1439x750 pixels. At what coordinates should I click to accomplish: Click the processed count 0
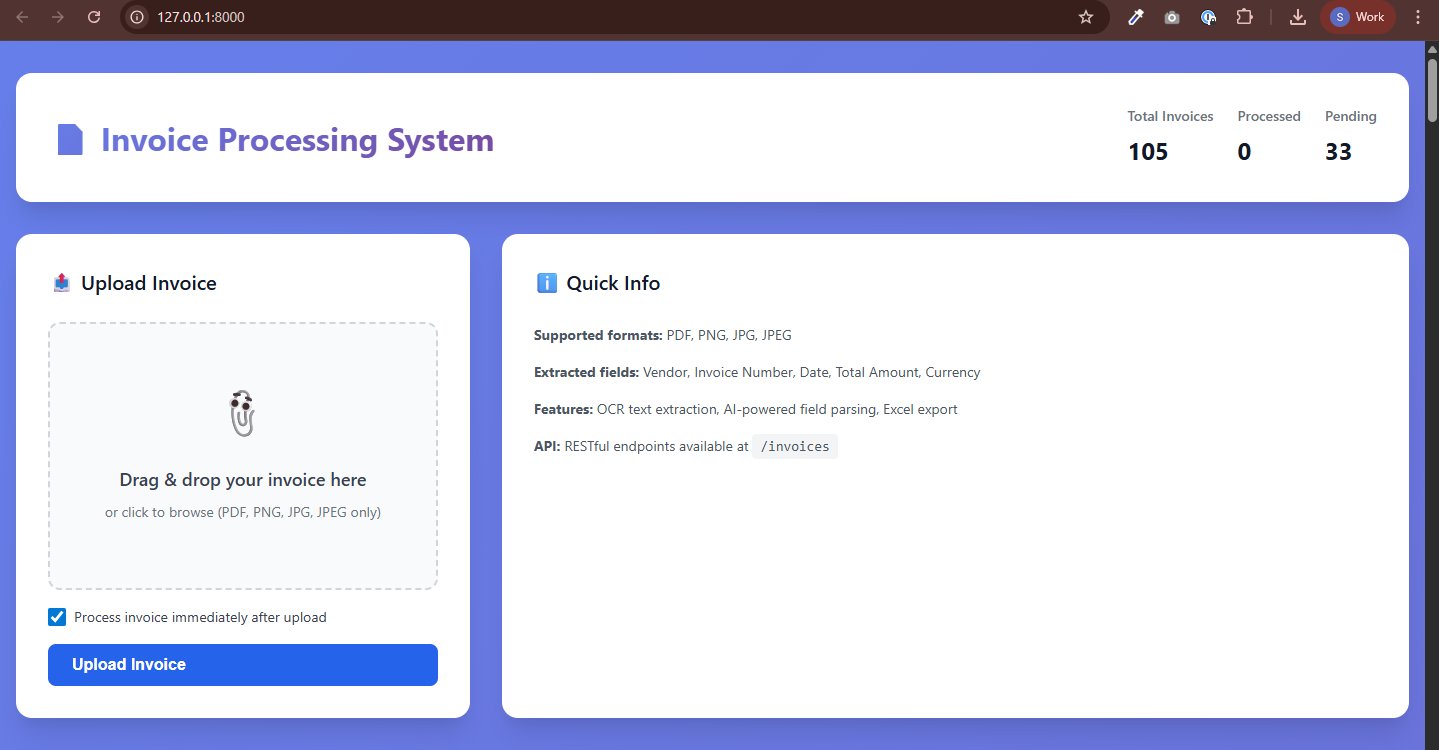(x=1244, y=152)
